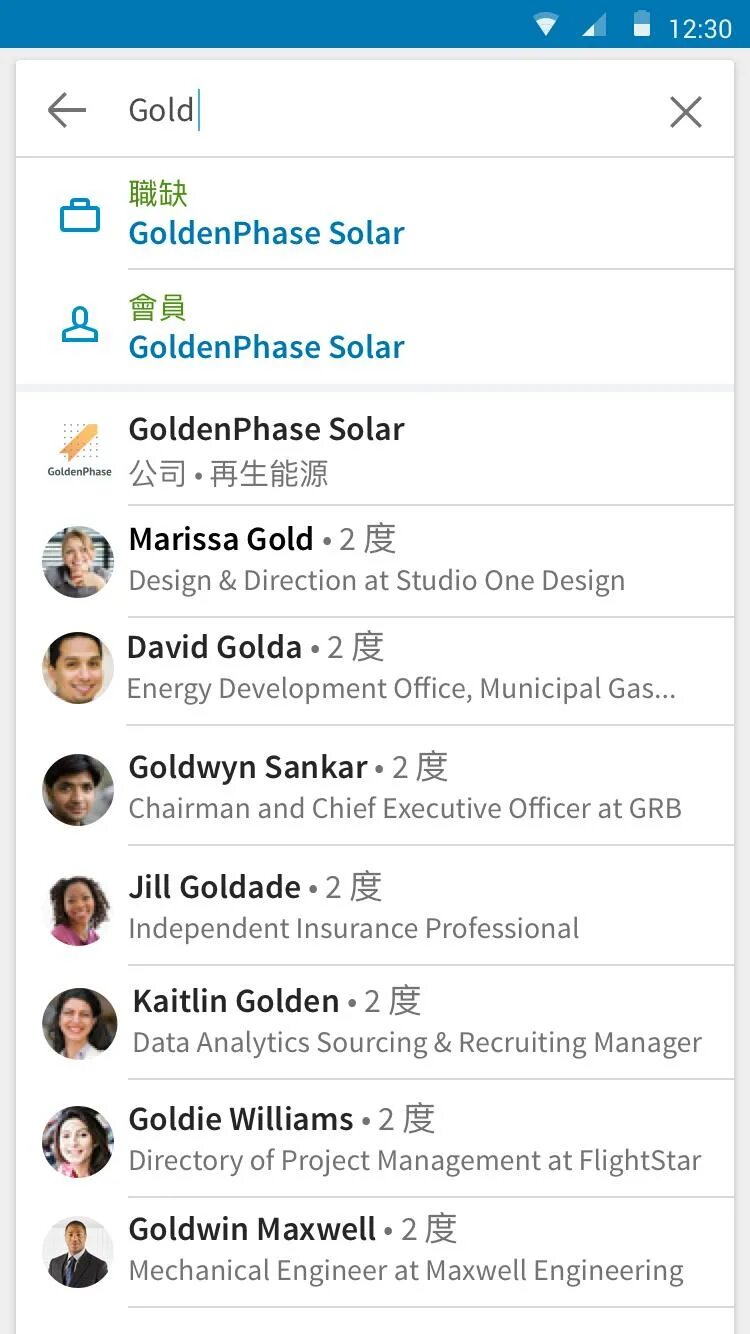The width and height of the screenshot is (750, 1334).
Task: Select Goldwyn Sankar's avatar
Action: tap(78, 789)
